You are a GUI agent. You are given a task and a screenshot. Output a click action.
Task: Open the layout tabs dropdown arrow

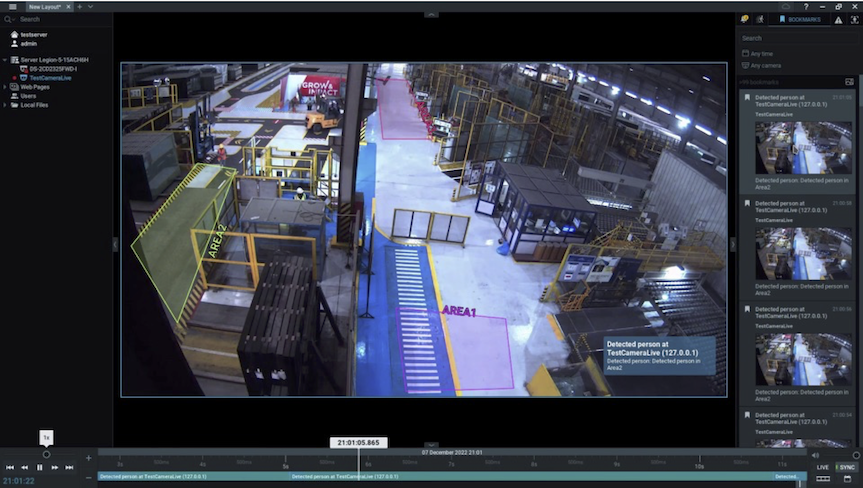tap(90, 7)
